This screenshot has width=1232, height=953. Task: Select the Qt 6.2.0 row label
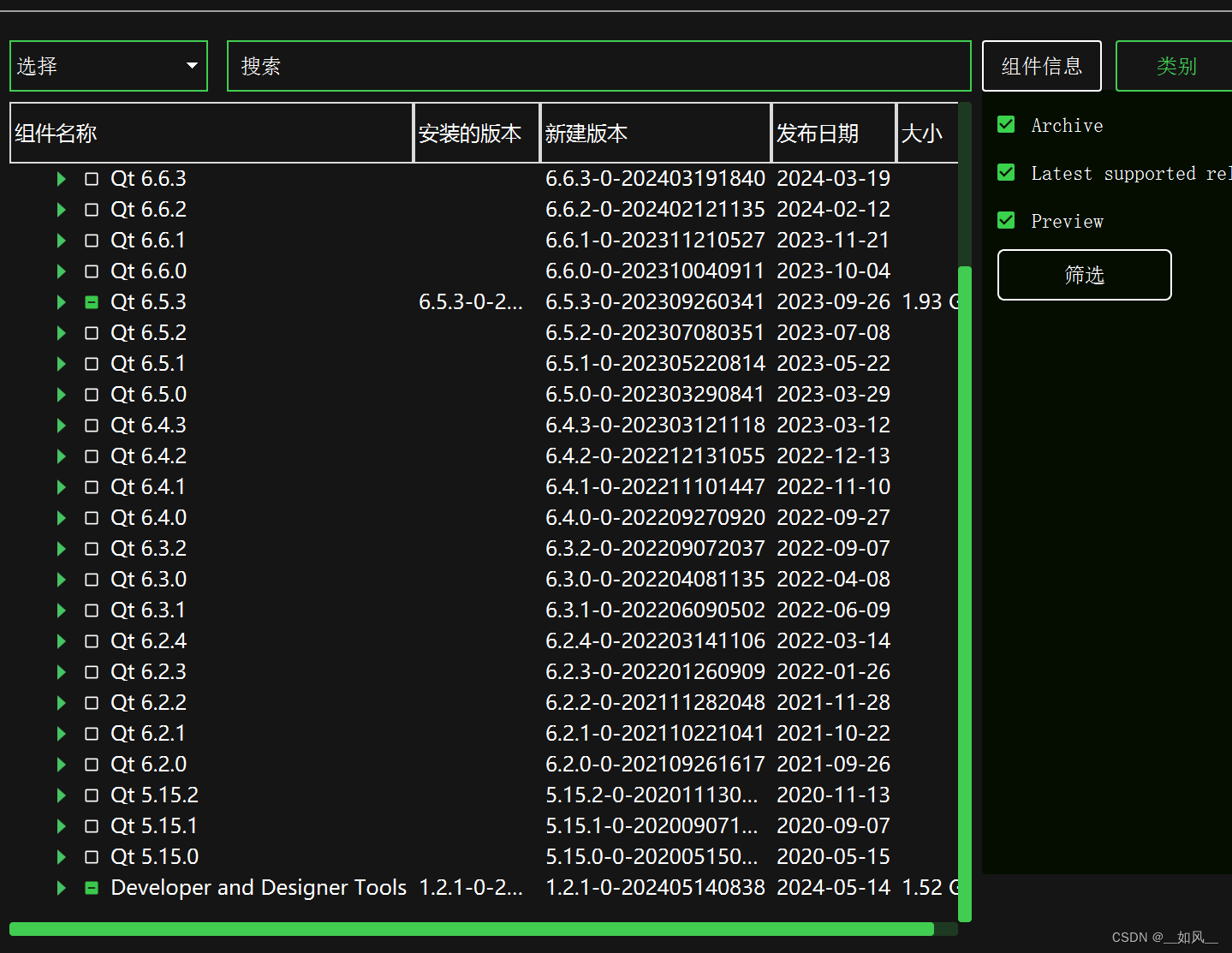[x=148, y=765]
